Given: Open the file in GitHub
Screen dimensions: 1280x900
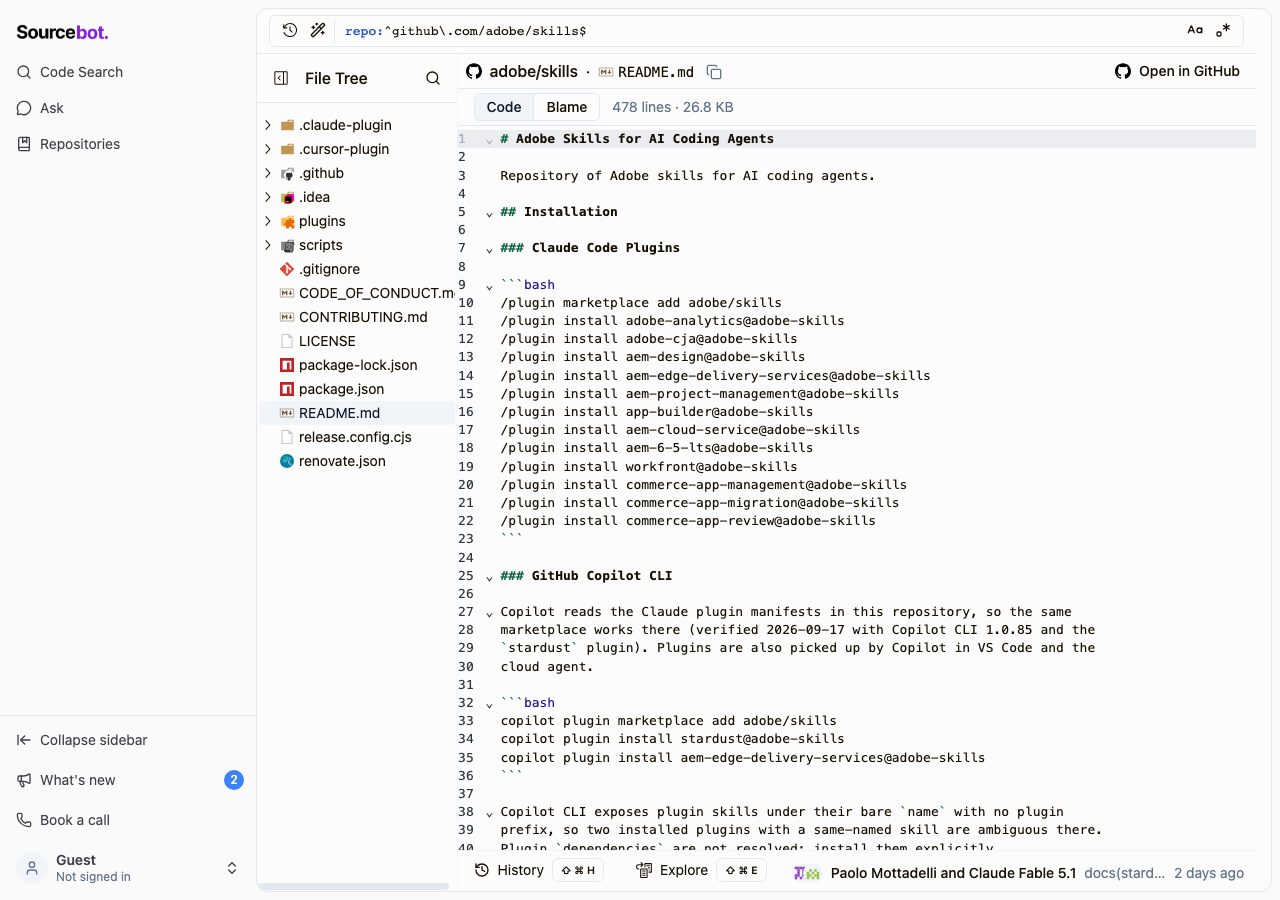Looking at the screenshot, I should click(x=1177, y=71).
